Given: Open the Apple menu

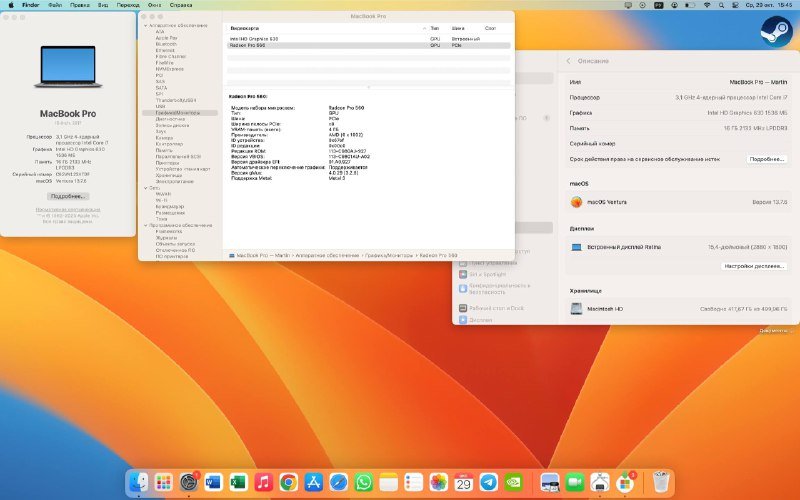Looking at the screenshot, I should click(x=11, y=5).
